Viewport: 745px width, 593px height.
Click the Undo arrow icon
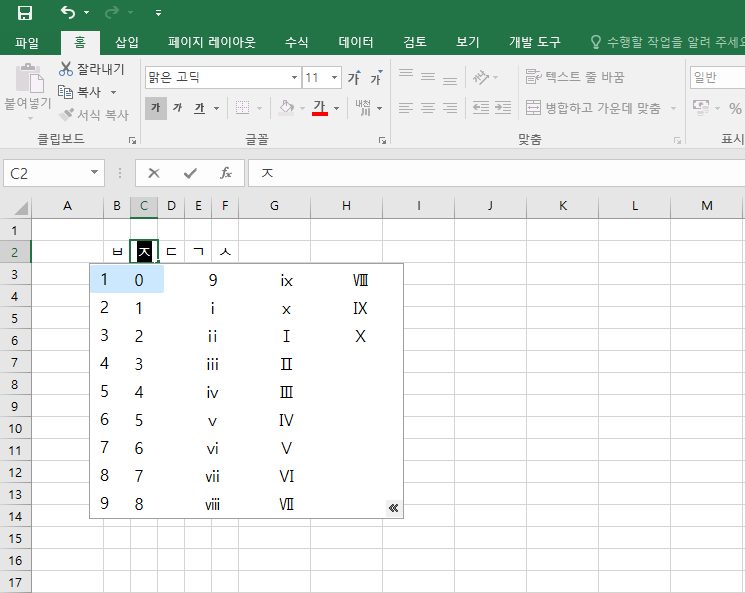tap(68, 12)
